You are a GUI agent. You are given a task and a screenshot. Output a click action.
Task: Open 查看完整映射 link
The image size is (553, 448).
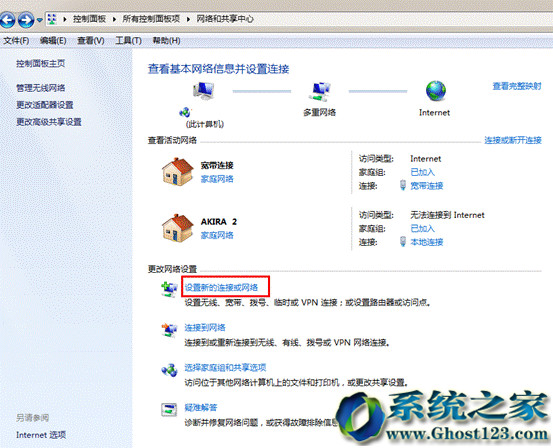(x=517, y=86)
